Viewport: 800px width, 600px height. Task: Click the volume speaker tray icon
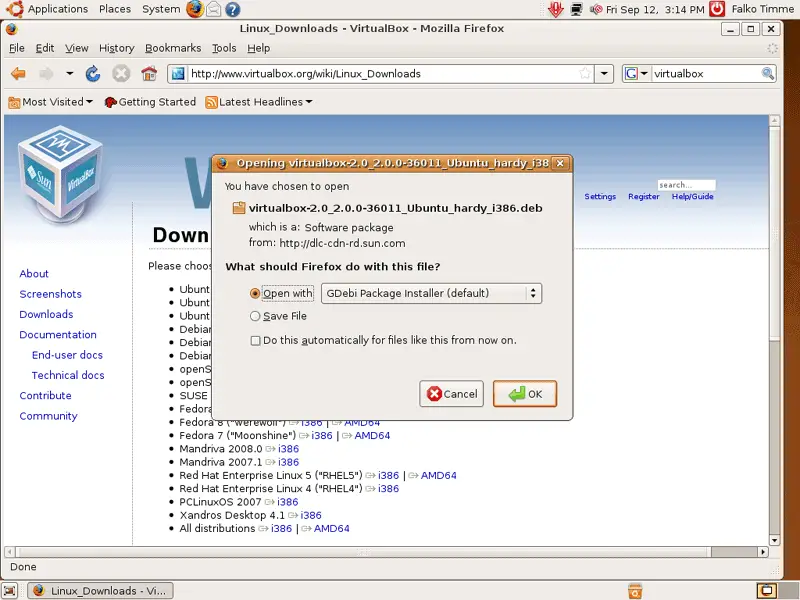pyautogui.click(x=595, y=9)
